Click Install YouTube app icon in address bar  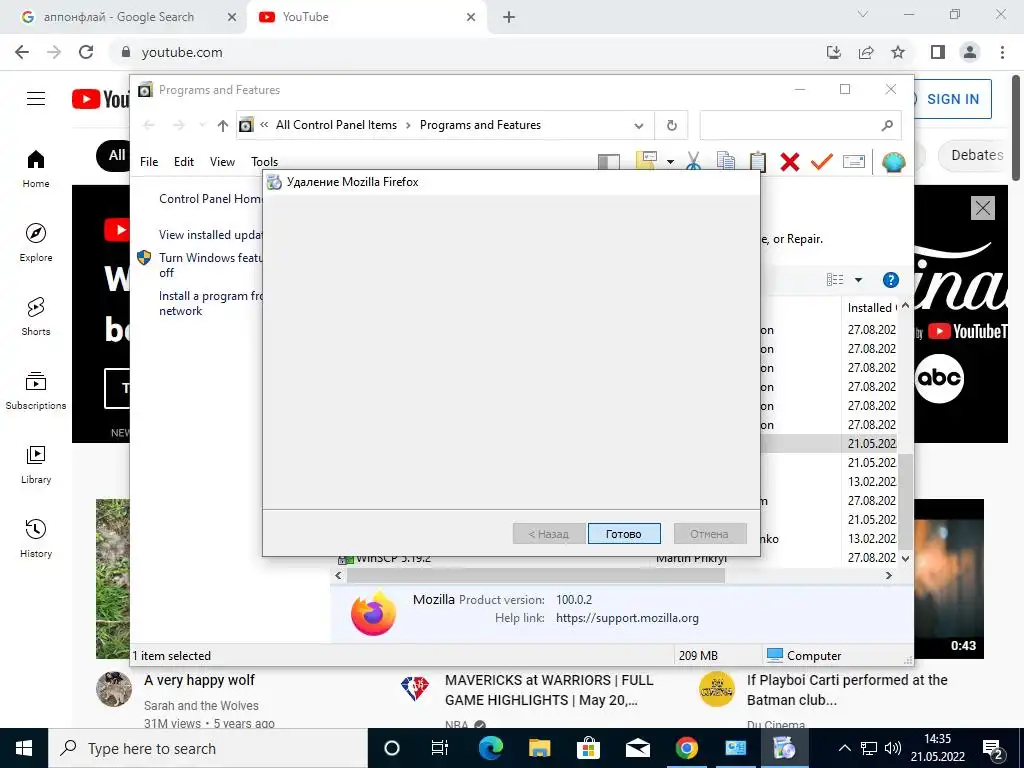coord(834,52)
